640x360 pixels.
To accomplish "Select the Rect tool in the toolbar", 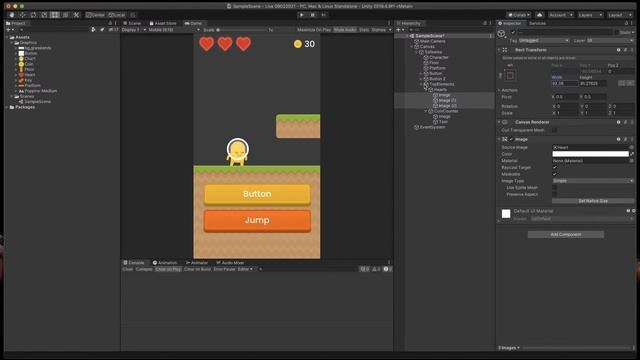I will click(54, 15).
